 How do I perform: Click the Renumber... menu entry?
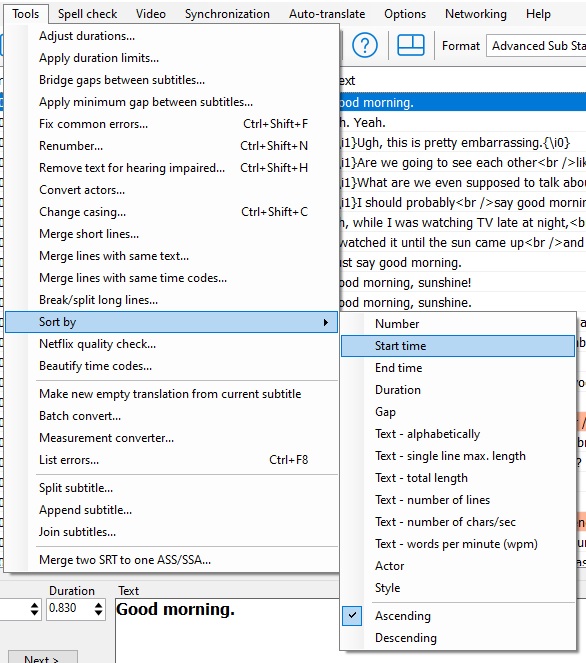point(172,146)
